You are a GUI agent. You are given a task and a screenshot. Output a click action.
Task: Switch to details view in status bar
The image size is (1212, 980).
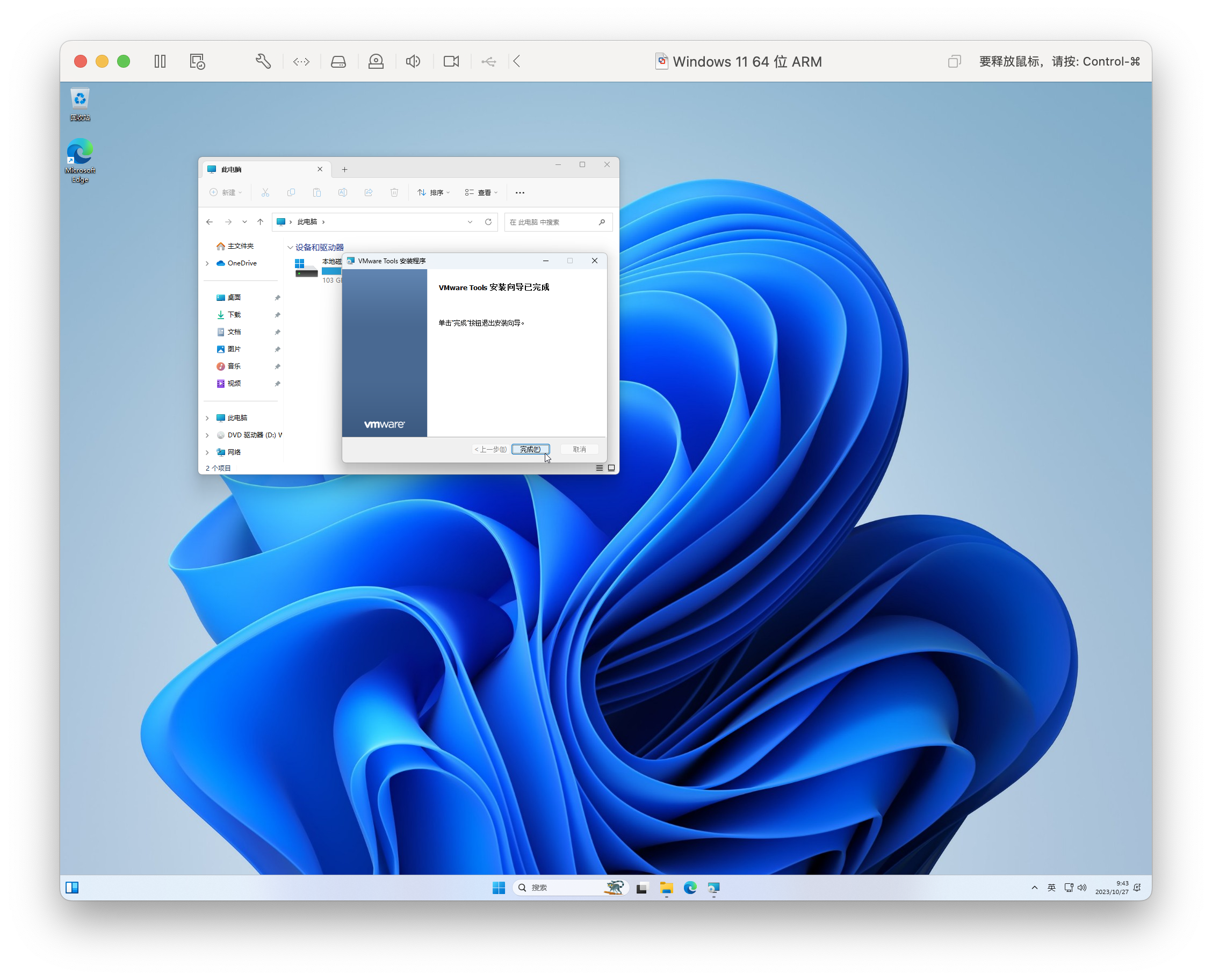599,468
